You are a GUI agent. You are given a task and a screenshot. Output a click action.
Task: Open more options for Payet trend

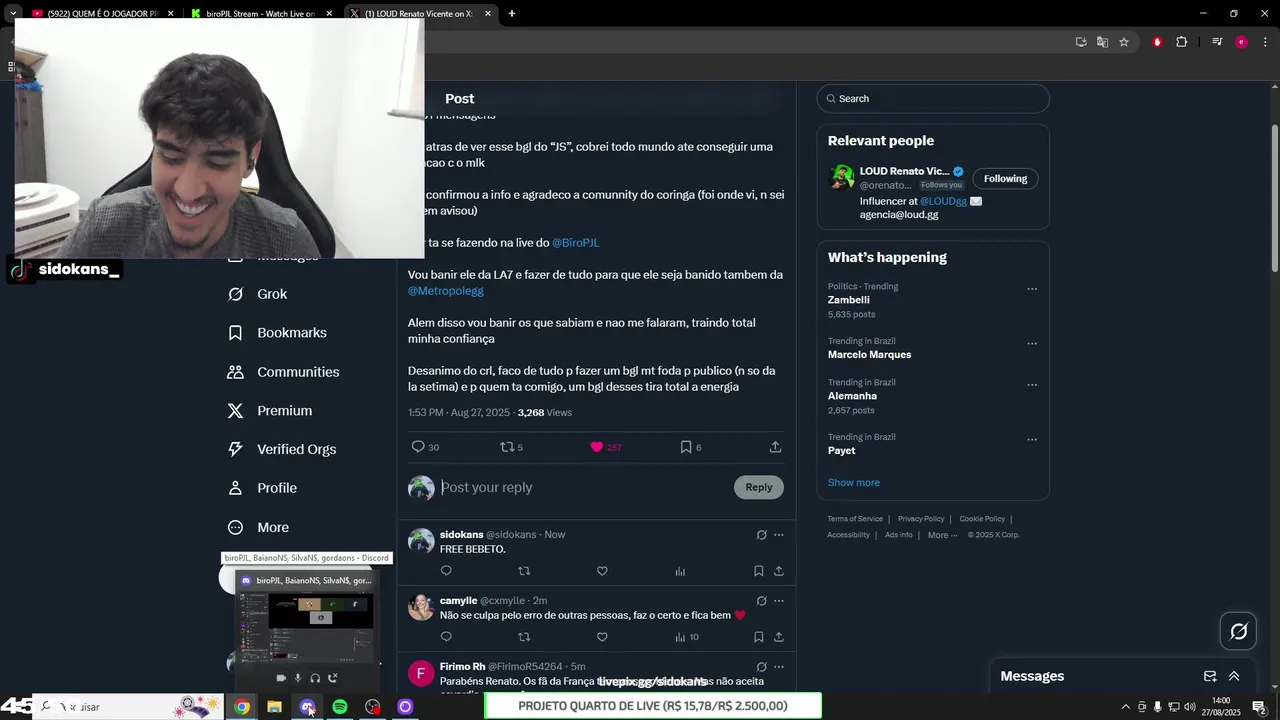point(1032,439)
